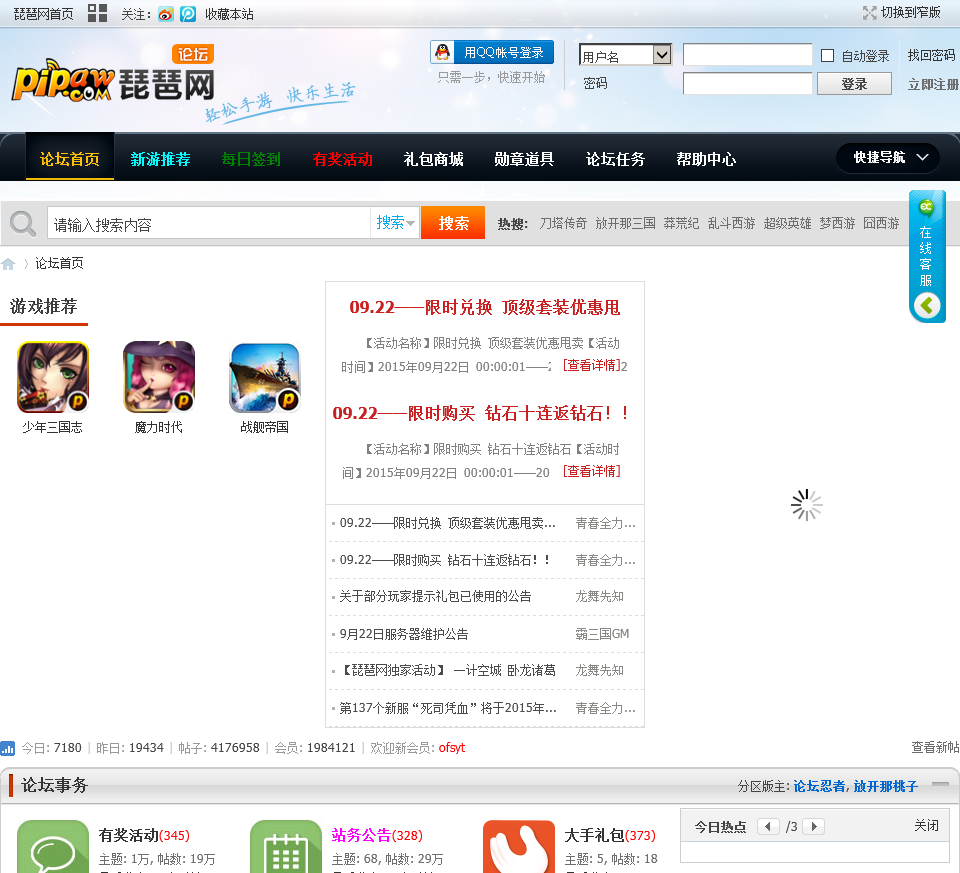
Task: Open headline 09.22限时兑换 顶级套装优惠甩
Action: [485, 307]
